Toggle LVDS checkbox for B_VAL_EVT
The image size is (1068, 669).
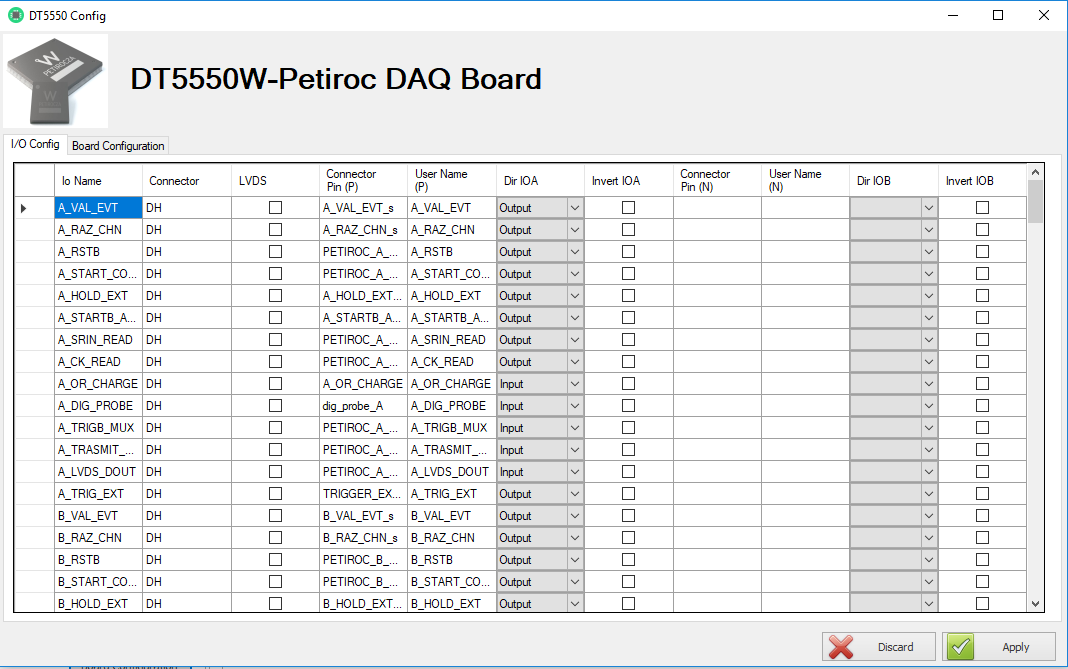275,516
